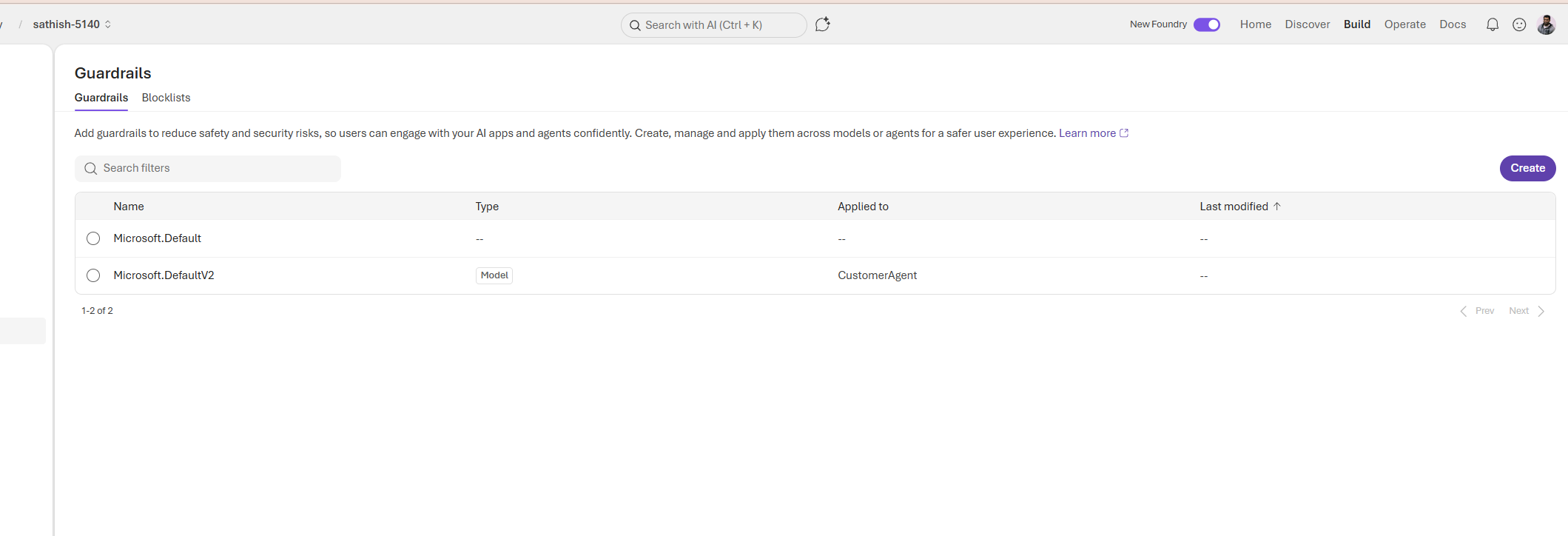Switch to the Blocklists tab
Image resolution: width=1568 pixels, height=536 pixels.
coord(166,98)
